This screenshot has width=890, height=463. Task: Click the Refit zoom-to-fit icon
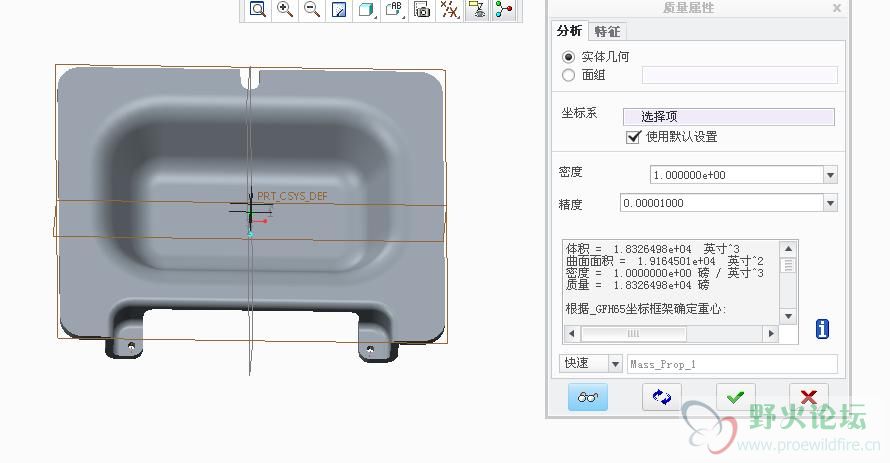coord(258,9)
